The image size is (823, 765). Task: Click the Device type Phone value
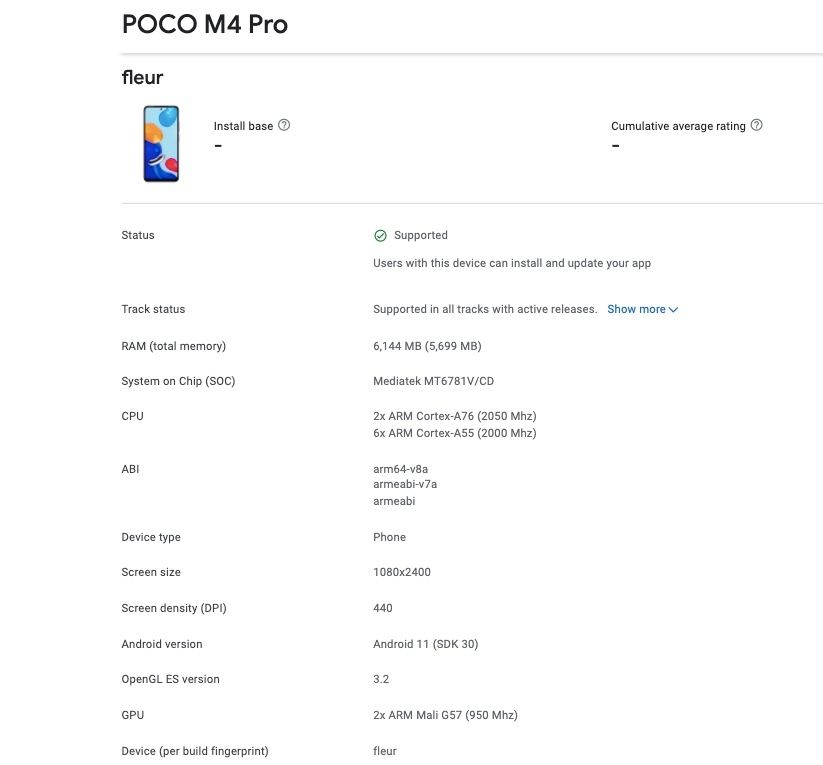389,537
